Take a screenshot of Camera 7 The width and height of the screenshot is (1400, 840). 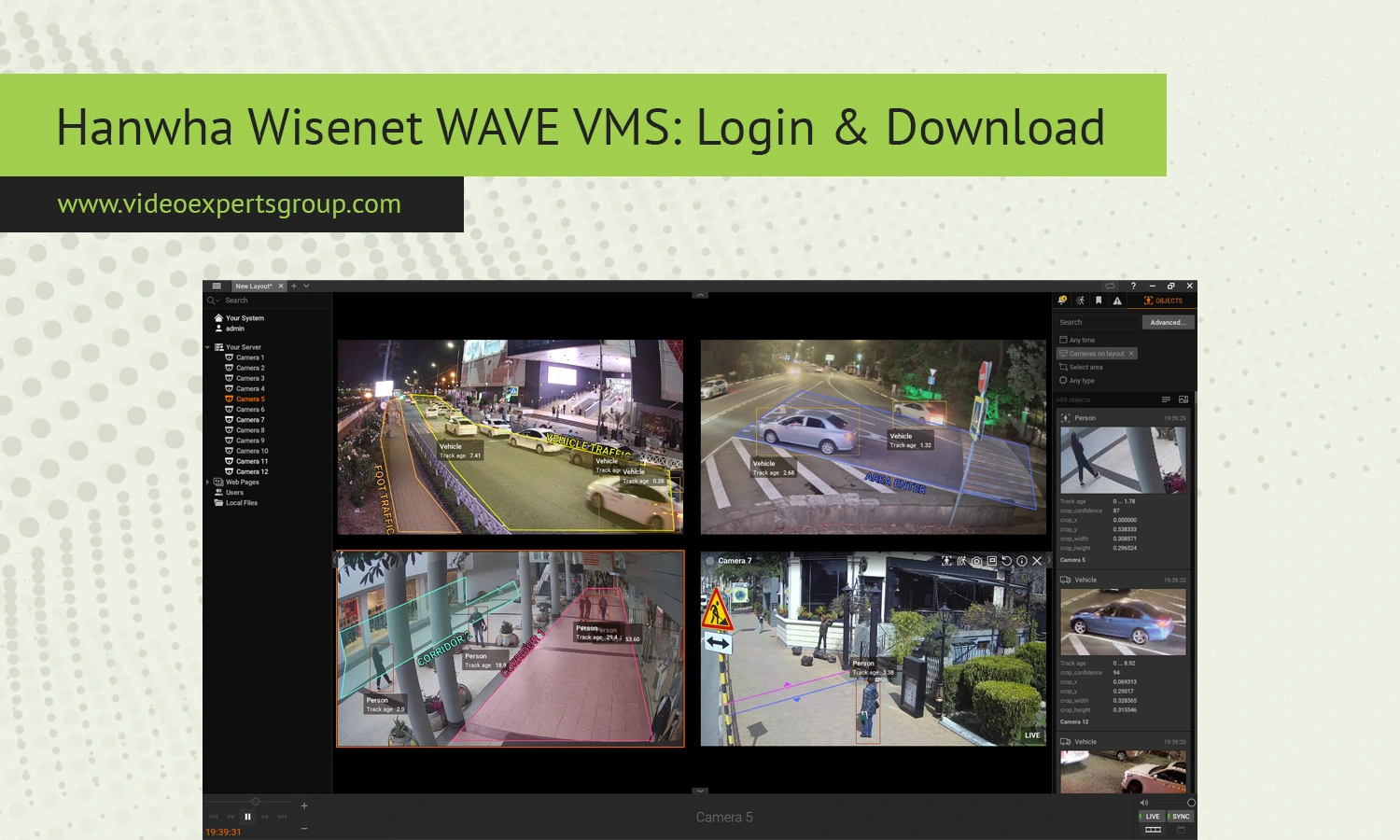point(976,561)
